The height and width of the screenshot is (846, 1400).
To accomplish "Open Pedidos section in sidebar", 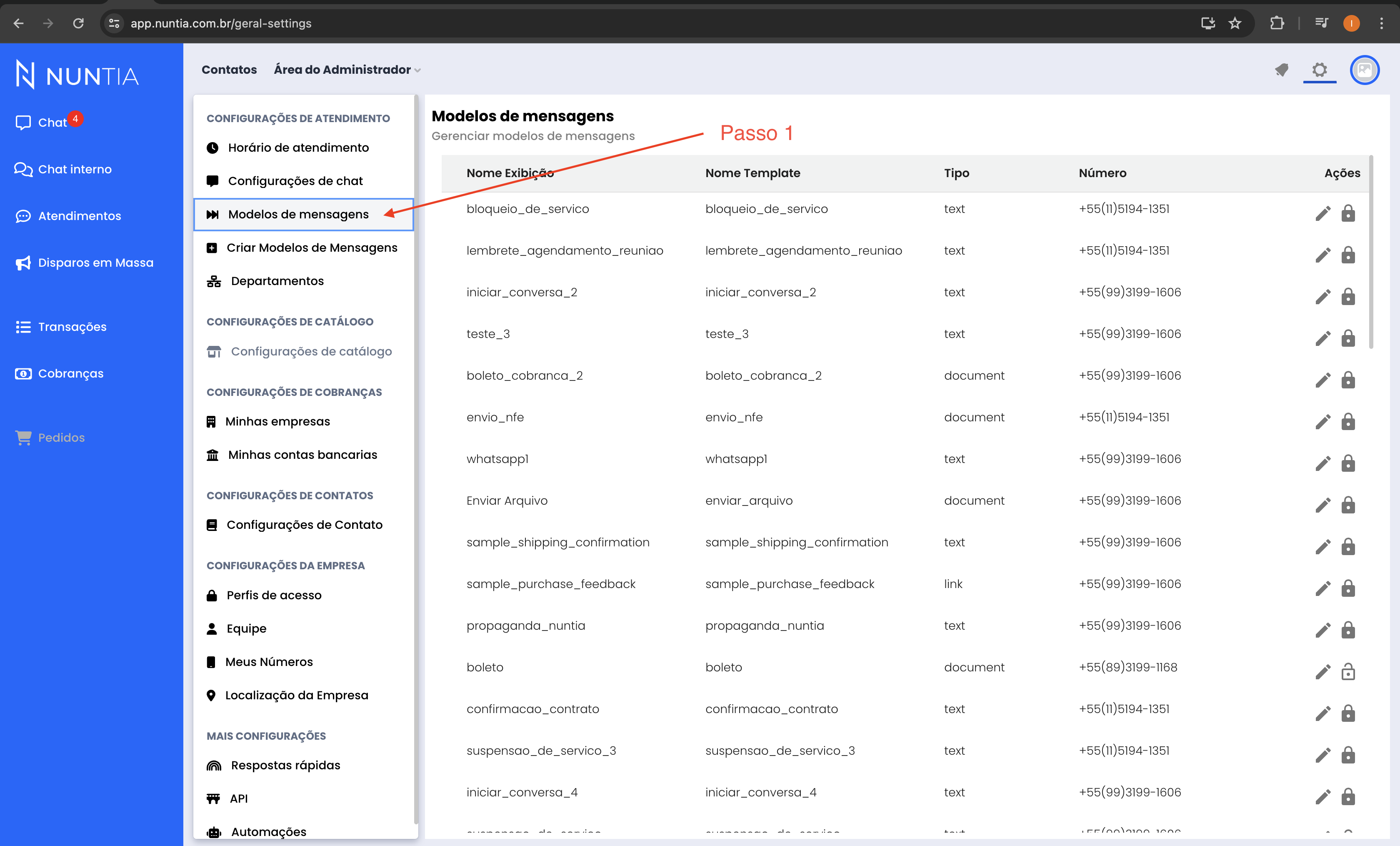I will [61, 437].
